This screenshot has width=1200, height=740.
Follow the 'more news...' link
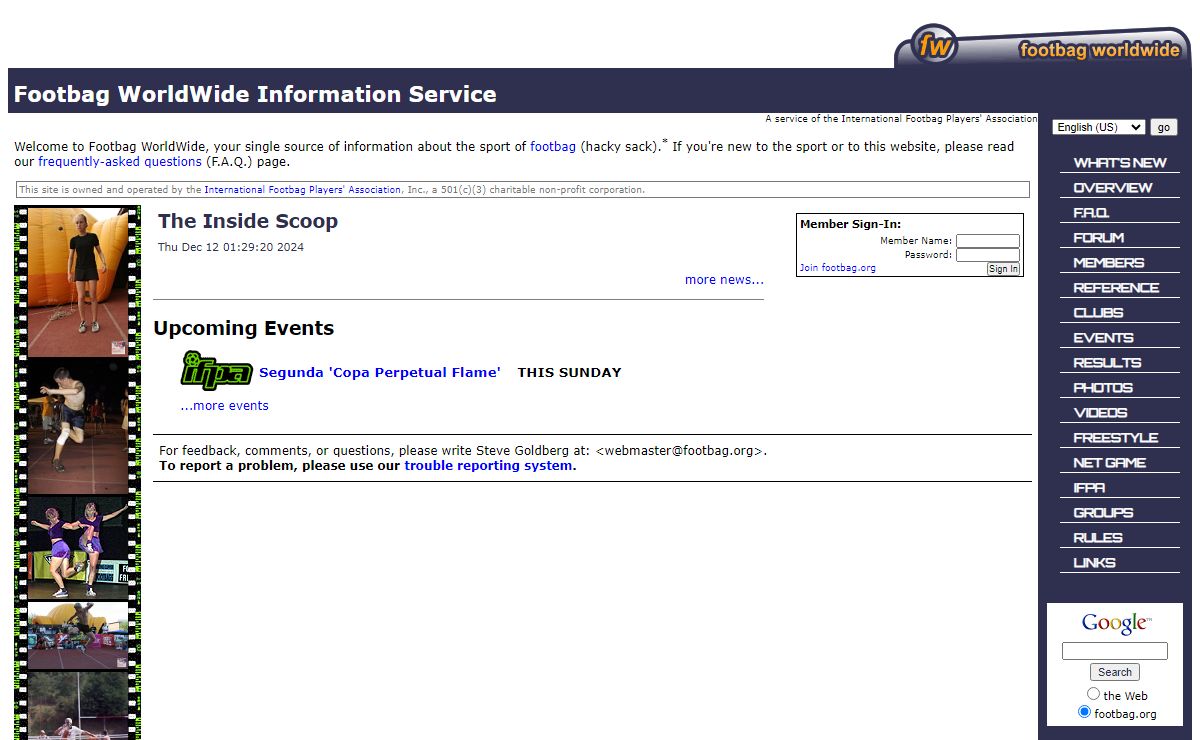(724, 280)
